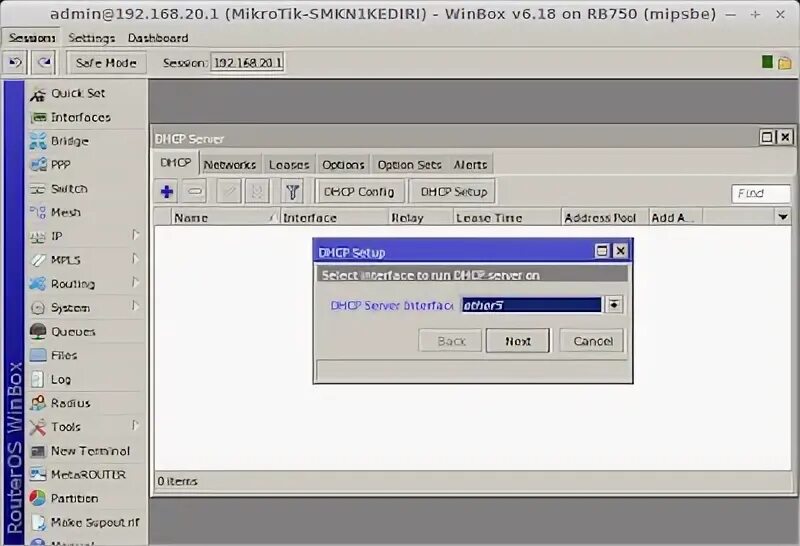Open the Dashboard menu
The image size is (800, 546).
click(158, 38)
